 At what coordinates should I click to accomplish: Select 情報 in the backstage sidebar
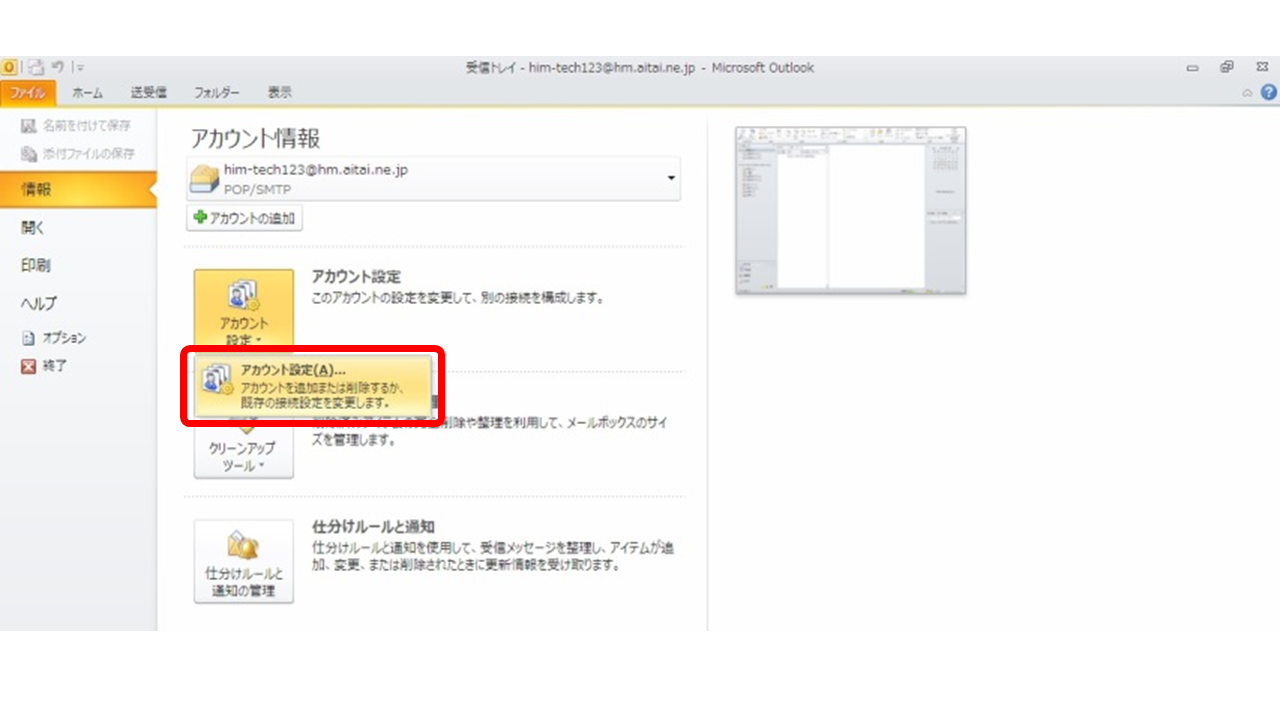coord(78,190)
